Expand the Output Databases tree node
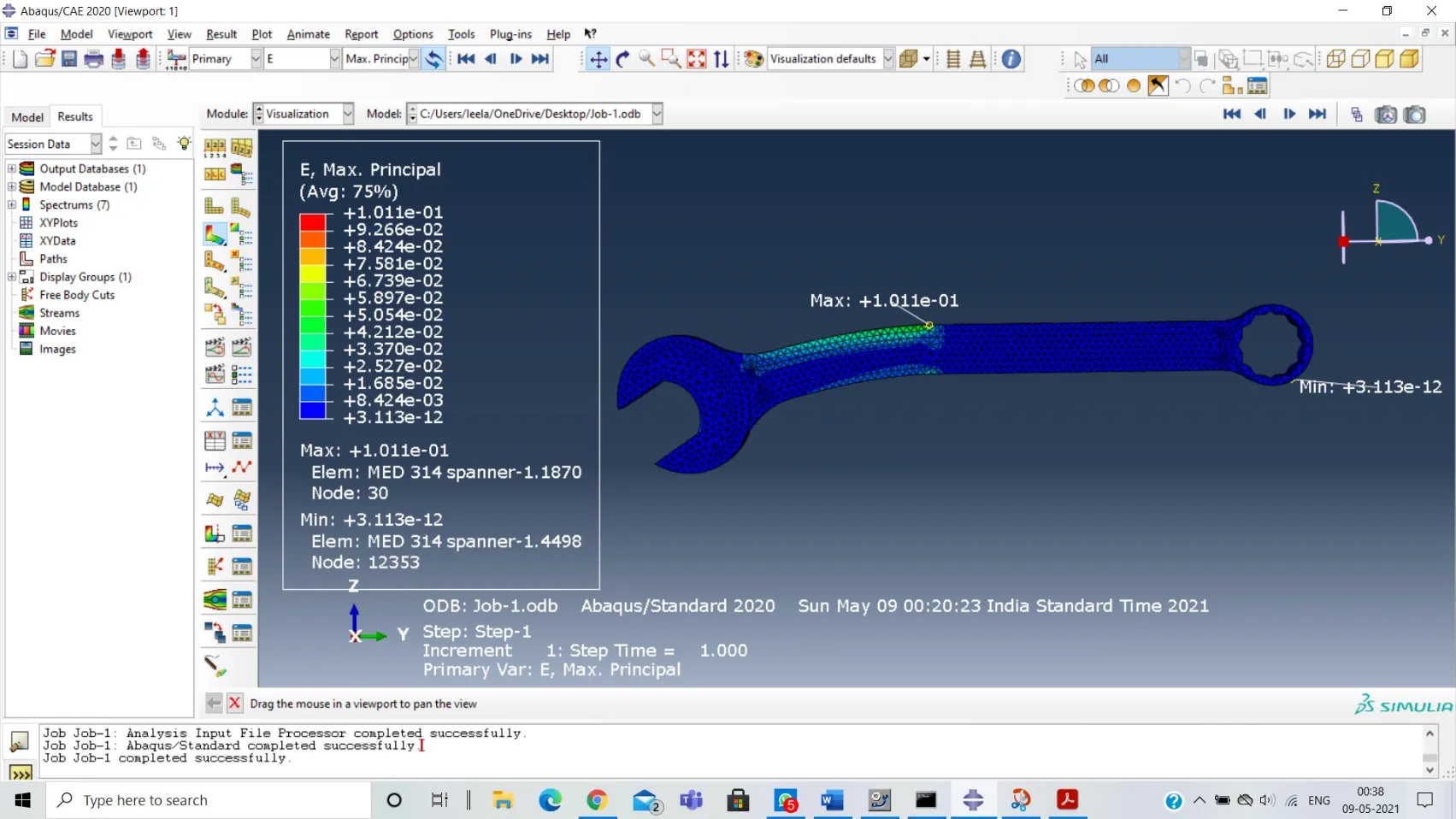The height and width of the screenshot is (819, 1456). coord(12,169)
